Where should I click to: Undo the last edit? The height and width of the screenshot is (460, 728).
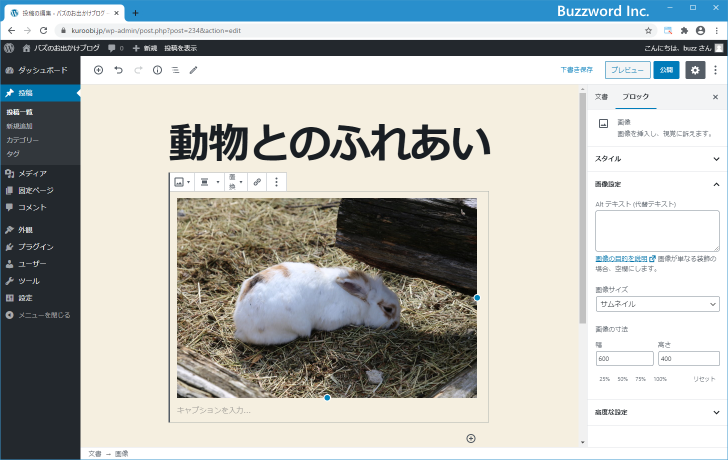click(x=118, y=70)
